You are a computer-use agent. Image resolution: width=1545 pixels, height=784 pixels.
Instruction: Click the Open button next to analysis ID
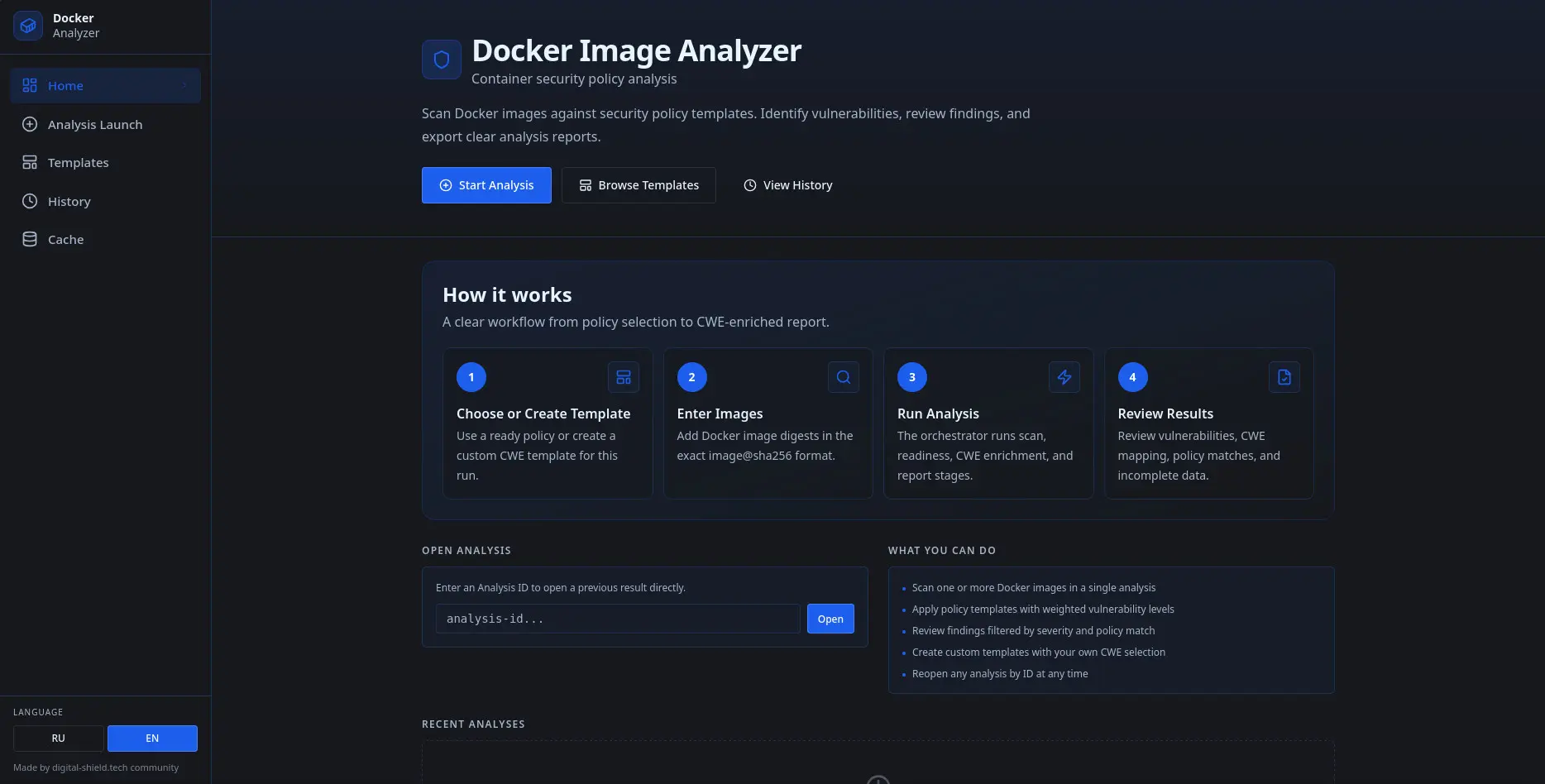pos(830,619)
